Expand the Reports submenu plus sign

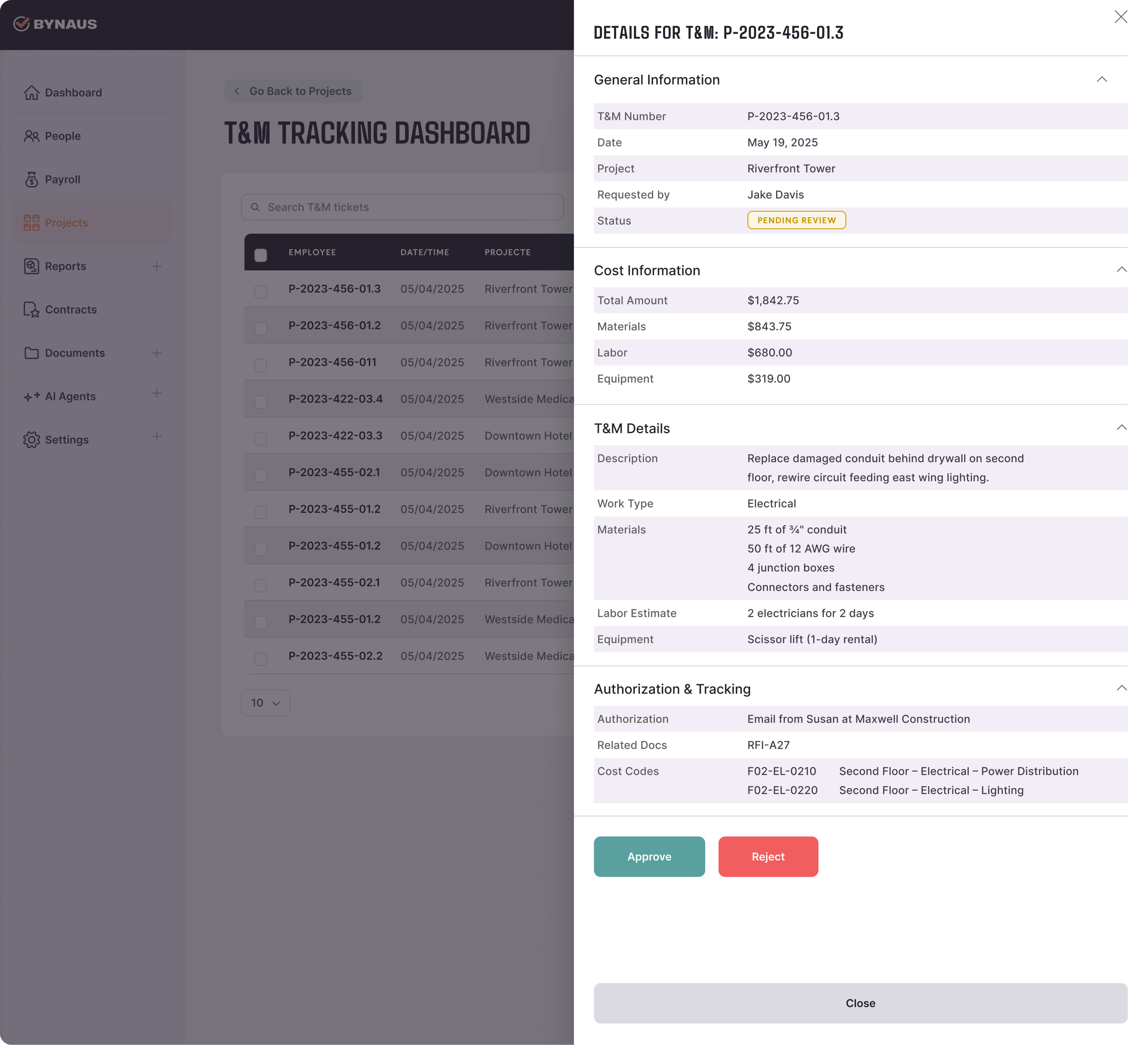[157, 266]
